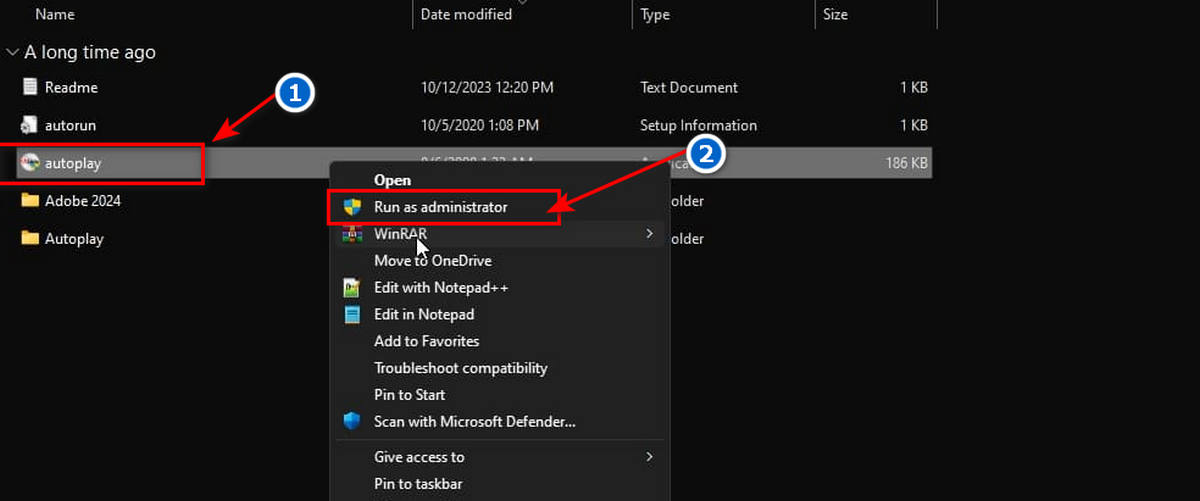Image resolution: width=1200 pixels, height=501 pixels.
Task: Select the autorun setup information file icon
Action: coord(30,125)
